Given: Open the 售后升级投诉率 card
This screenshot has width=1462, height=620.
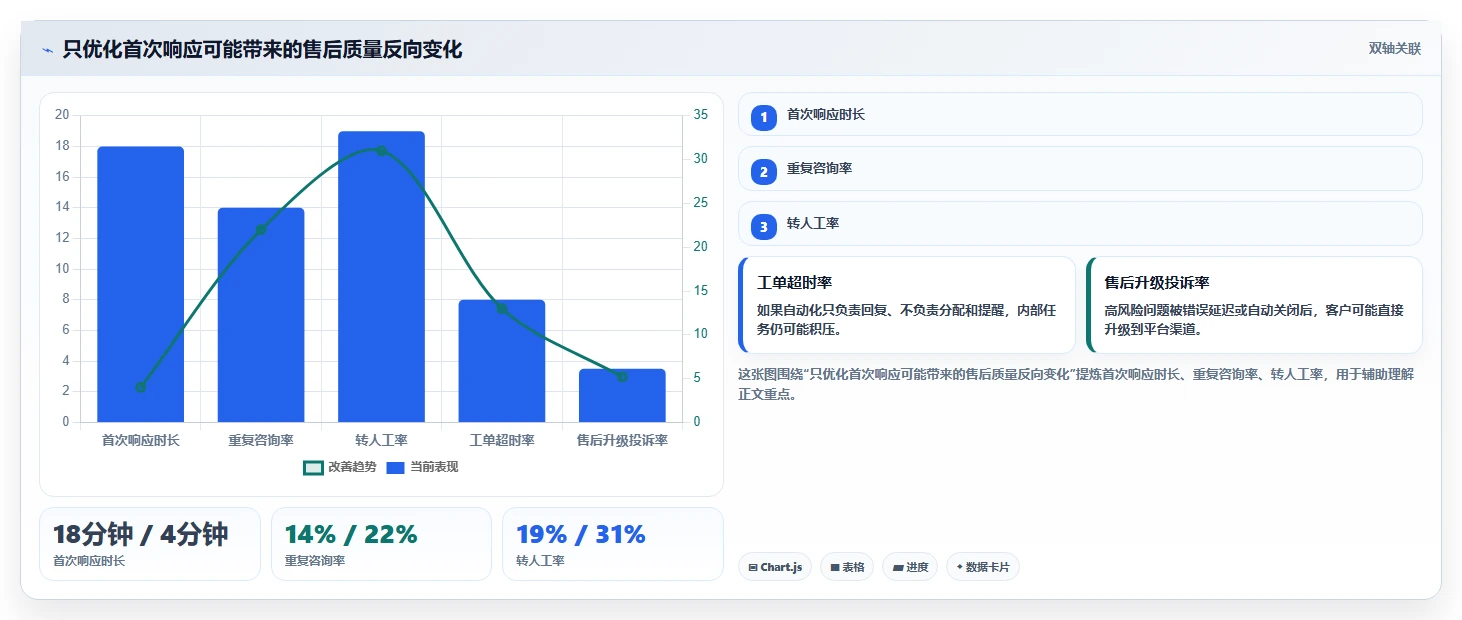Looking at the screenshot, I should click(1254, 305).
